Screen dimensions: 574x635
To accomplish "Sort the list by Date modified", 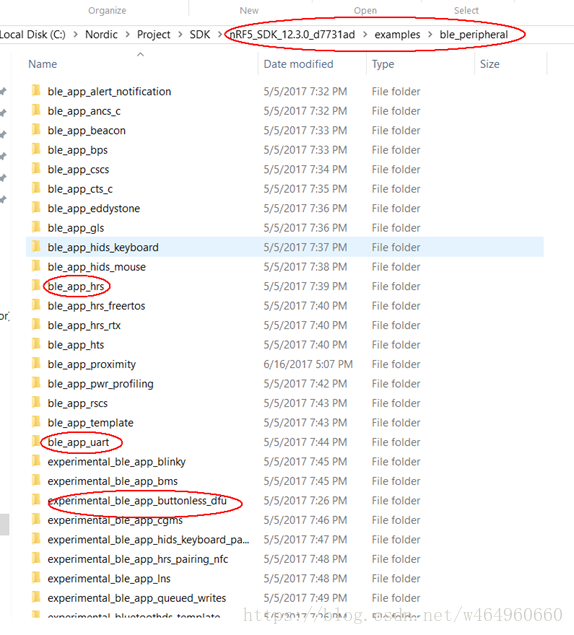I will click(x=298, y=64).
